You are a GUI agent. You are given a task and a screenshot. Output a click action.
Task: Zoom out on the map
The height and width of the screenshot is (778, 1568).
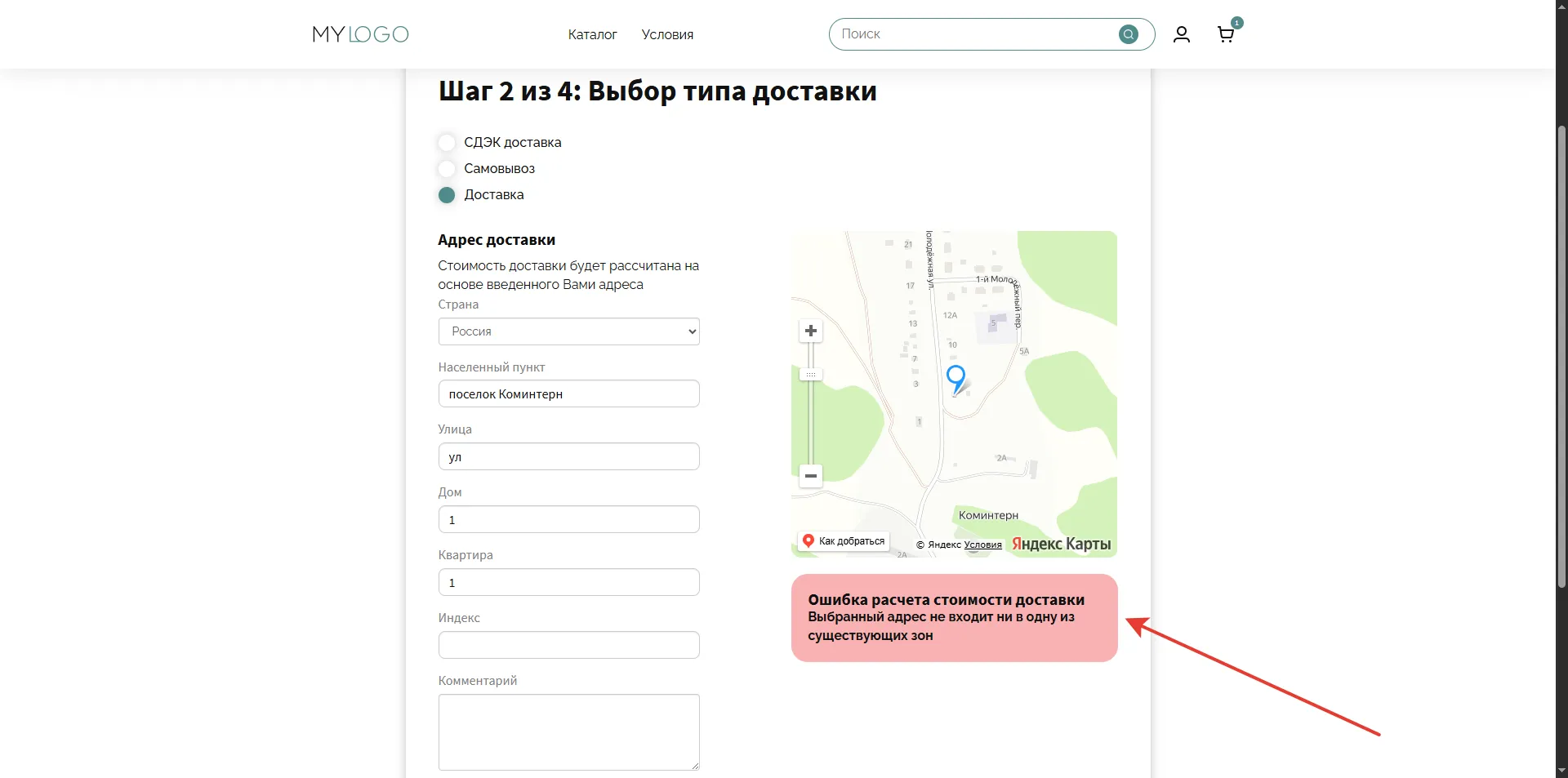[x=810, y=475]
